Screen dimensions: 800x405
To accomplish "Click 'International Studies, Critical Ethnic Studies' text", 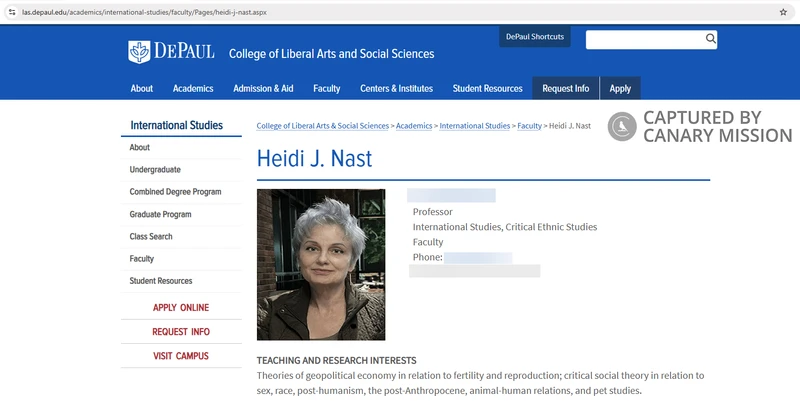I will [505, 227].
